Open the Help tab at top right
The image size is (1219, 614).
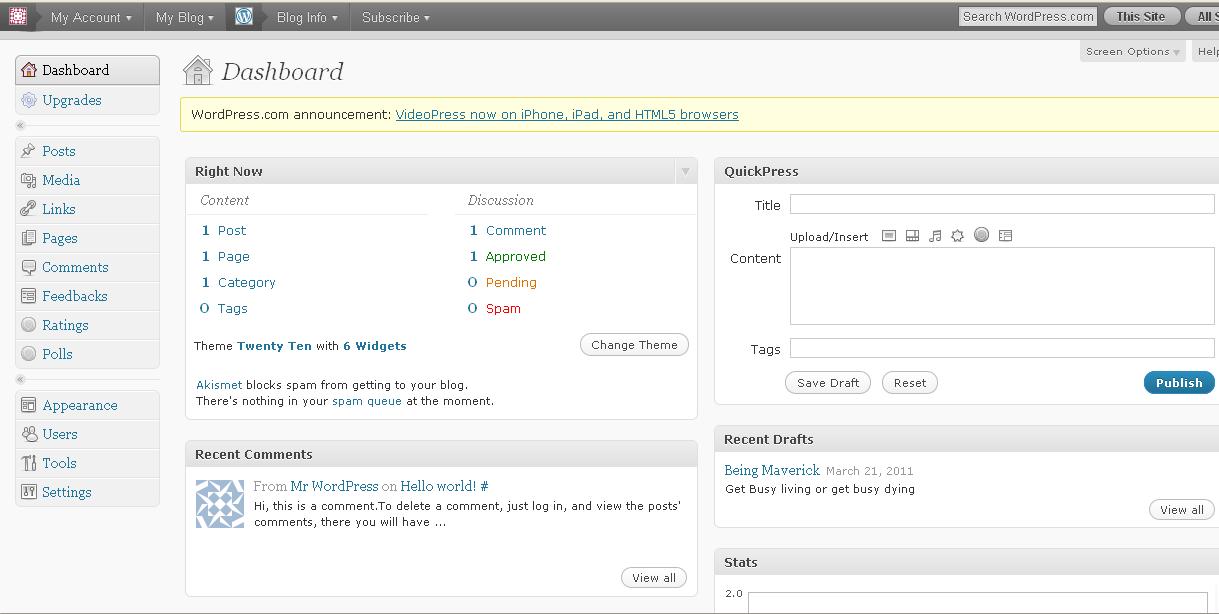[x=1207, y=51]
